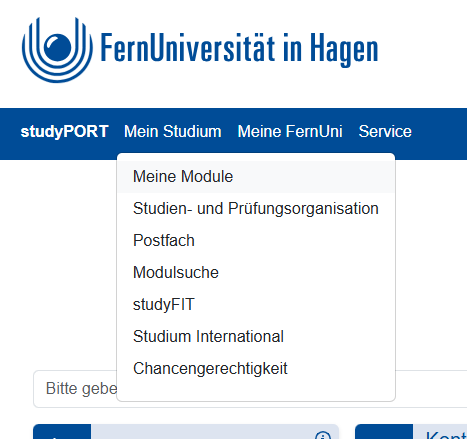Expand the Meine FernUni menu
This screenshot has width=467, height=439.
click(290, 131)
